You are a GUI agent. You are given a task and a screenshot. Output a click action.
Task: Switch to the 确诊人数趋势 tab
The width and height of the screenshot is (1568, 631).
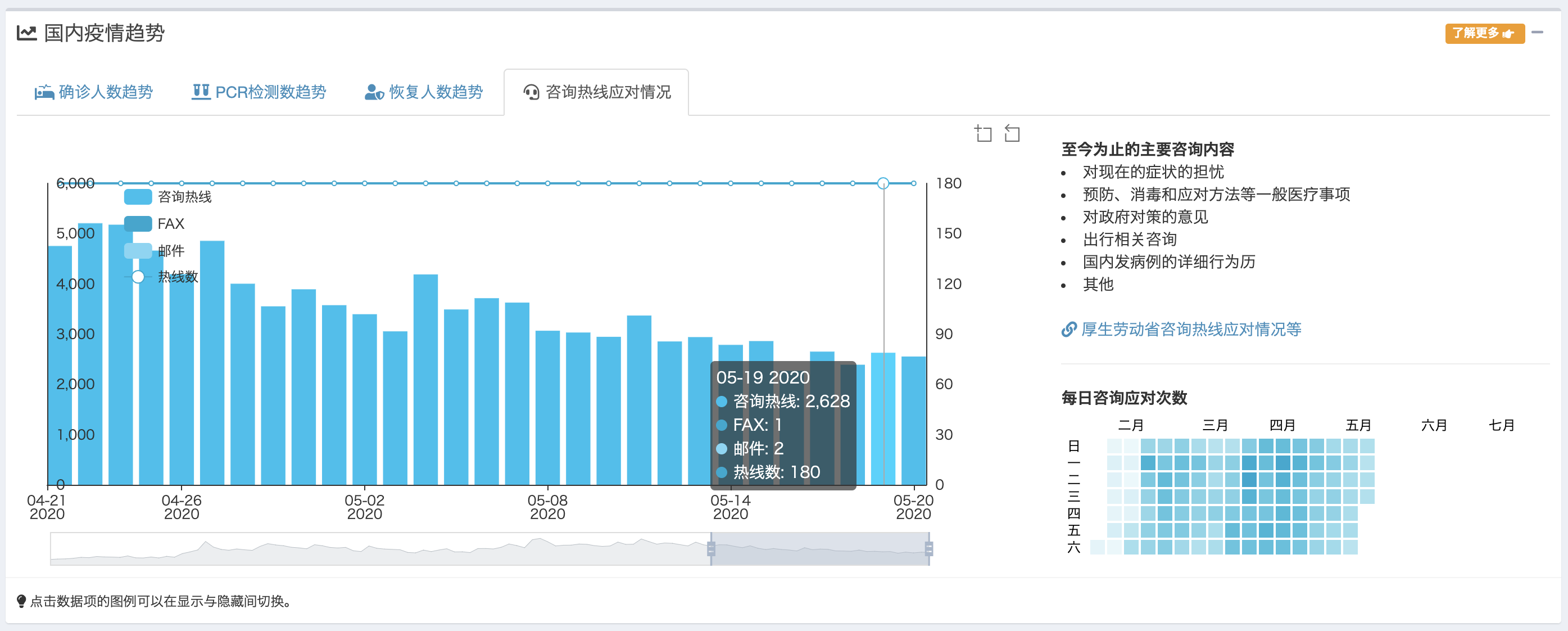105,92
